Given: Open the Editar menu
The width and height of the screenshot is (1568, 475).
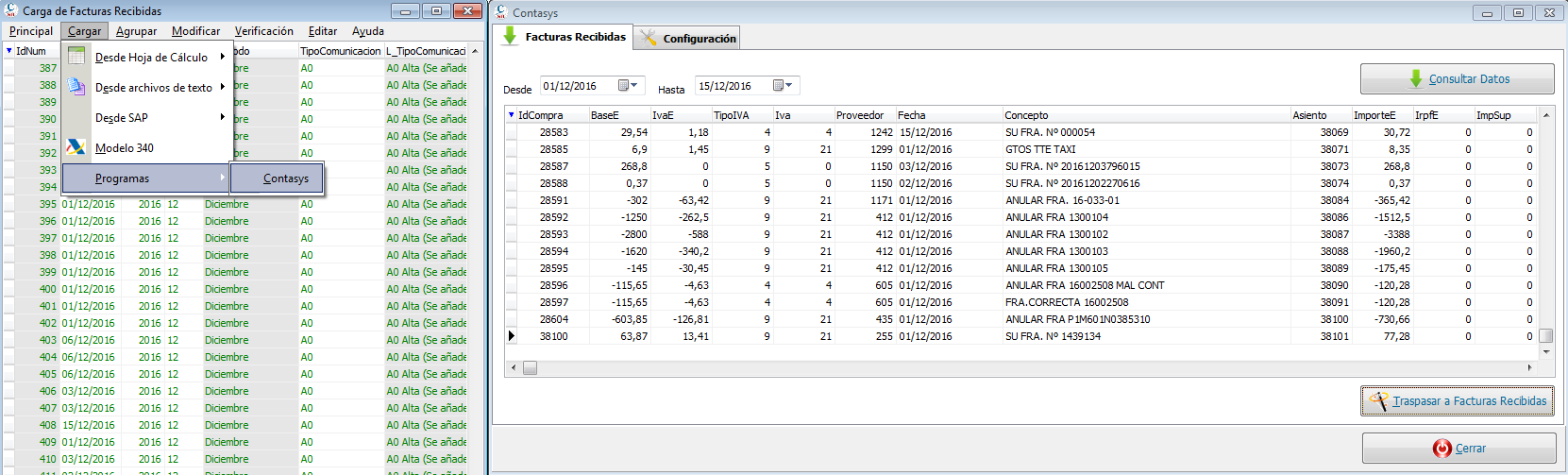Looking at the screenshot, I should click(322, 31).
